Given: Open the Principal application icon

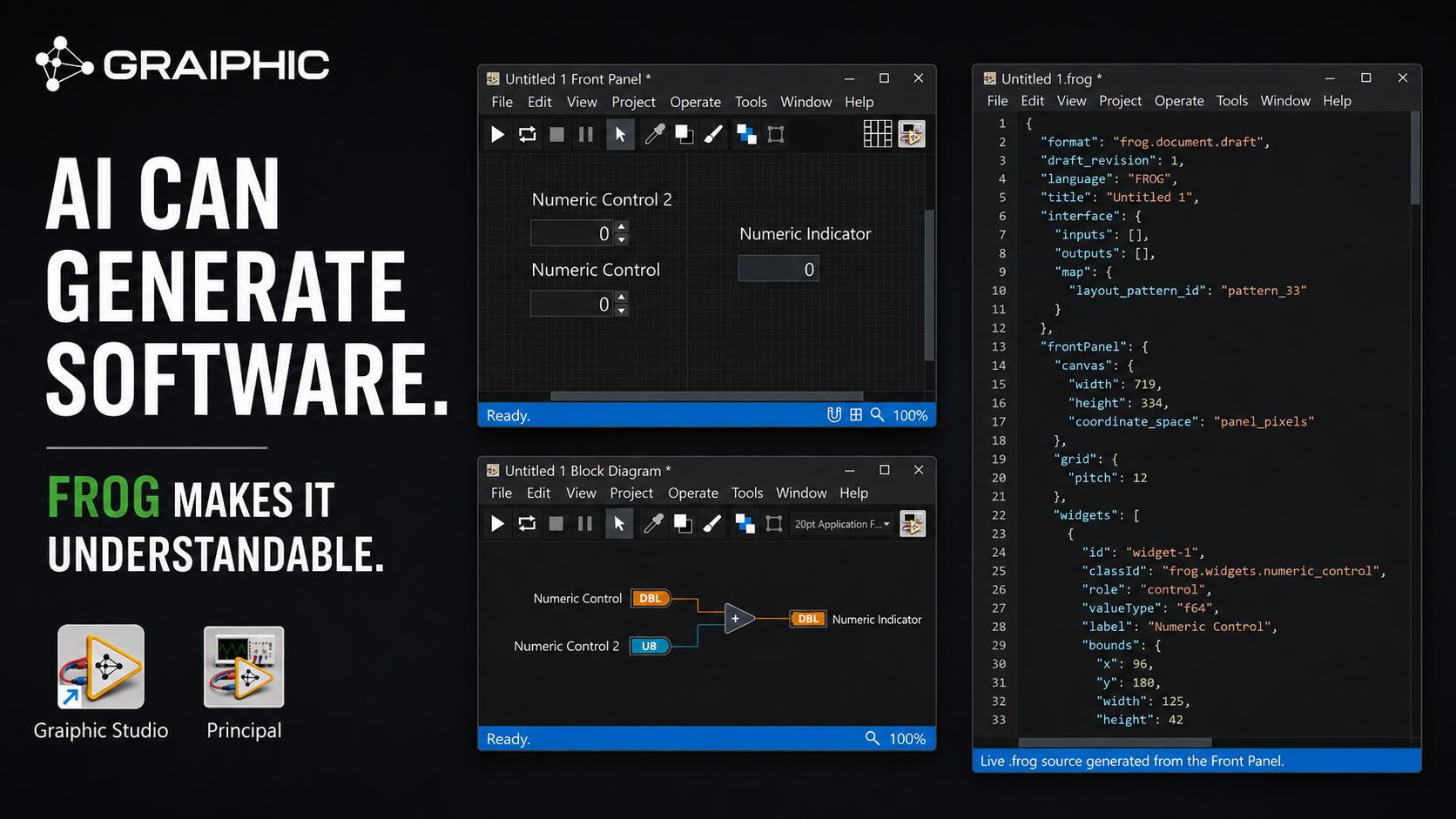Looking at the screenshot, I should [244, 667].
